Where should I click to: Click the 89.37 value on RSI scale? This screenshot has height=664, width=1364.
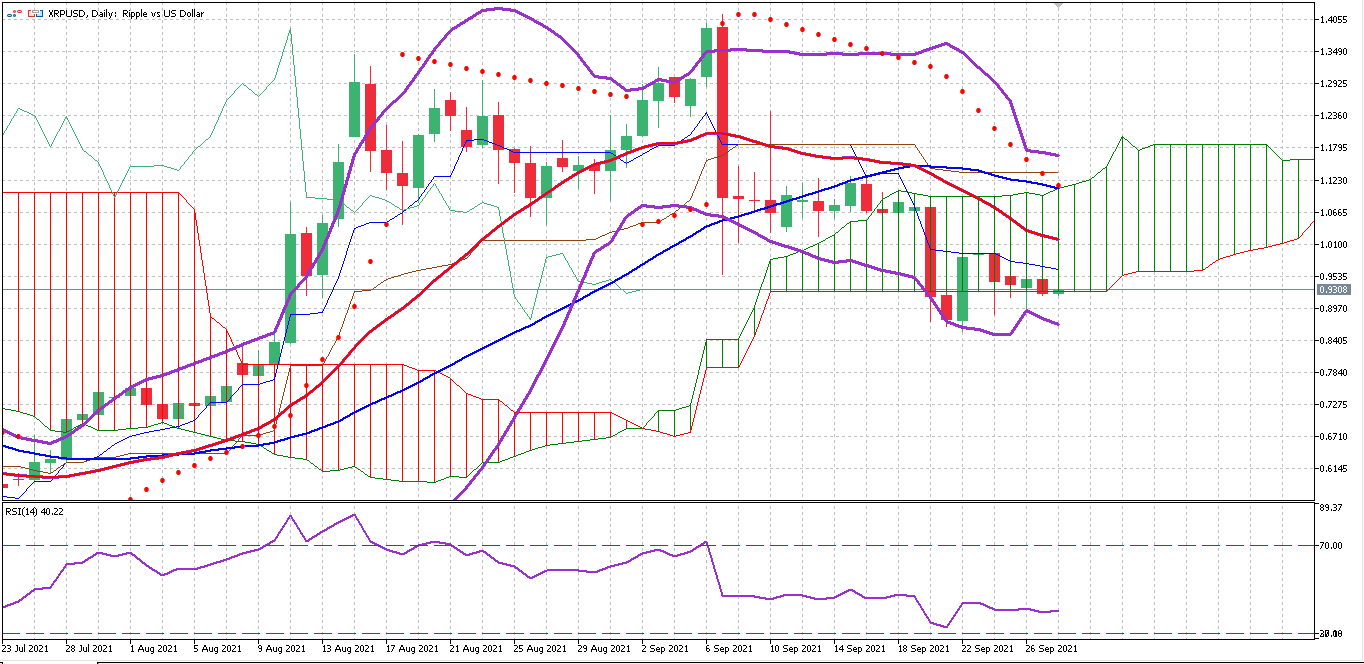[1331, 508]
